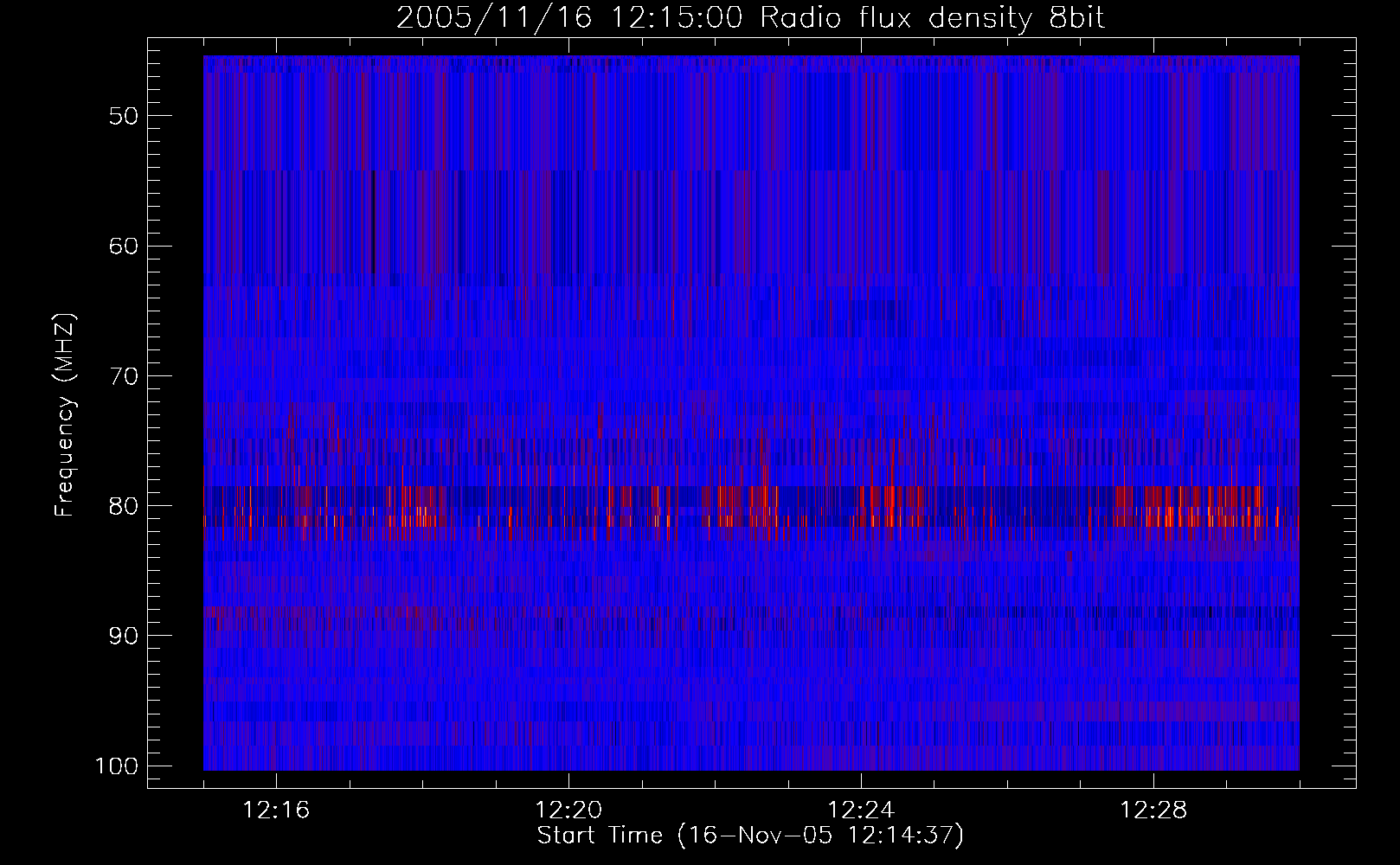The image size is (1400, 865).
Task: Select the 12:24 time axis label
Action: 861,811
